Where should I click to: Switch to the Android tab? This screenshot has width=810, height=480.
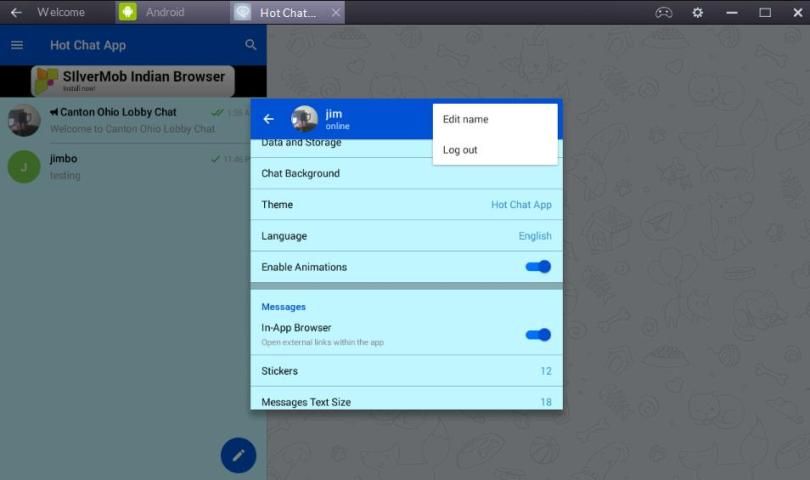pyautogui.click(x=165, y=13)
